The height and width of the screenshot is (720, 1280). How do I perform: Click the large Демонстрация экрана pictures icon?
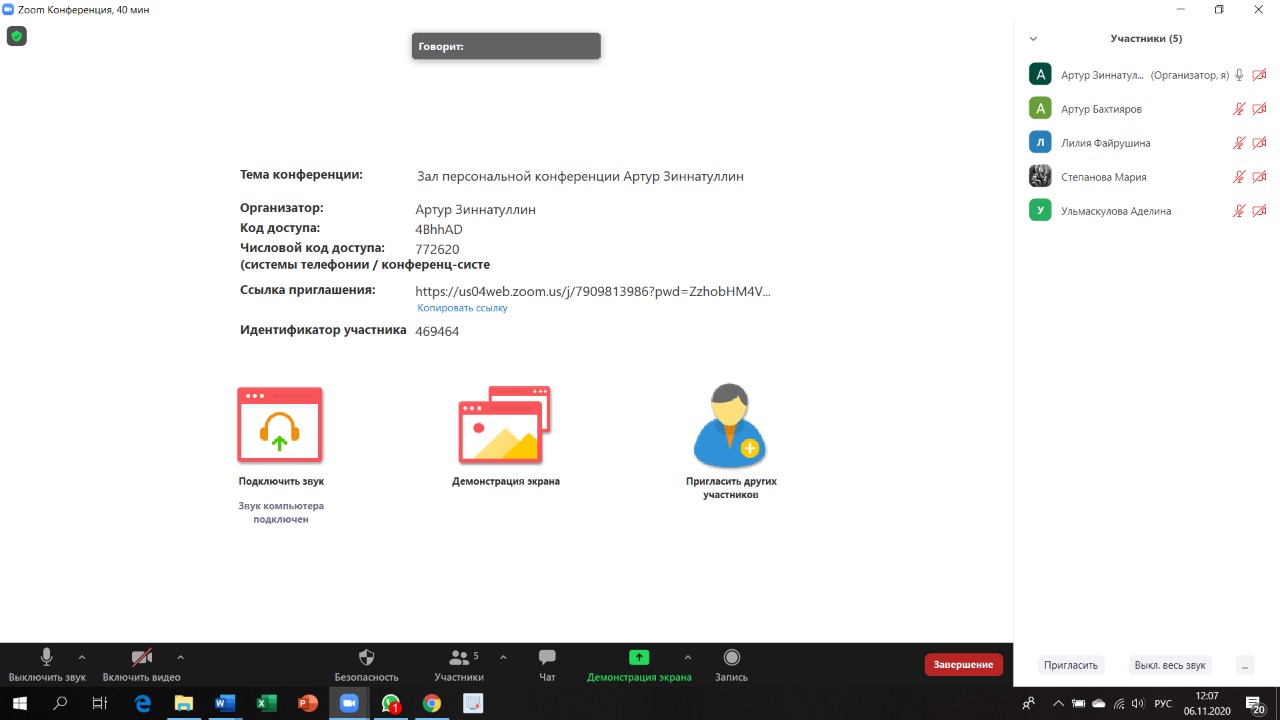tap(504, 426)
